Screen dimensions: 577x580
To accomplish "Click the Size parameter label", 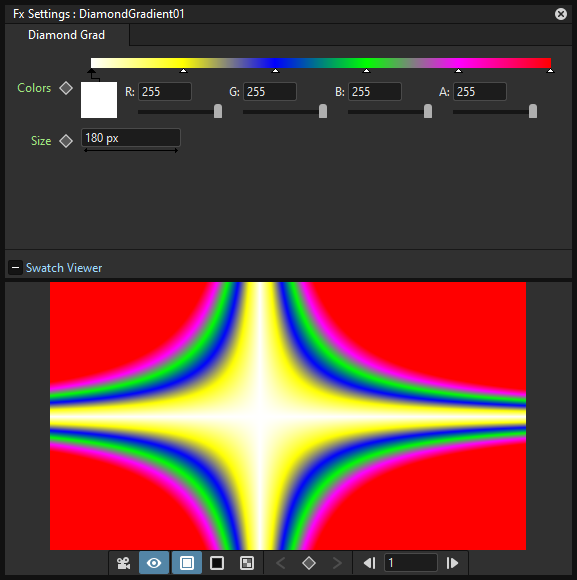I will 41,141.
